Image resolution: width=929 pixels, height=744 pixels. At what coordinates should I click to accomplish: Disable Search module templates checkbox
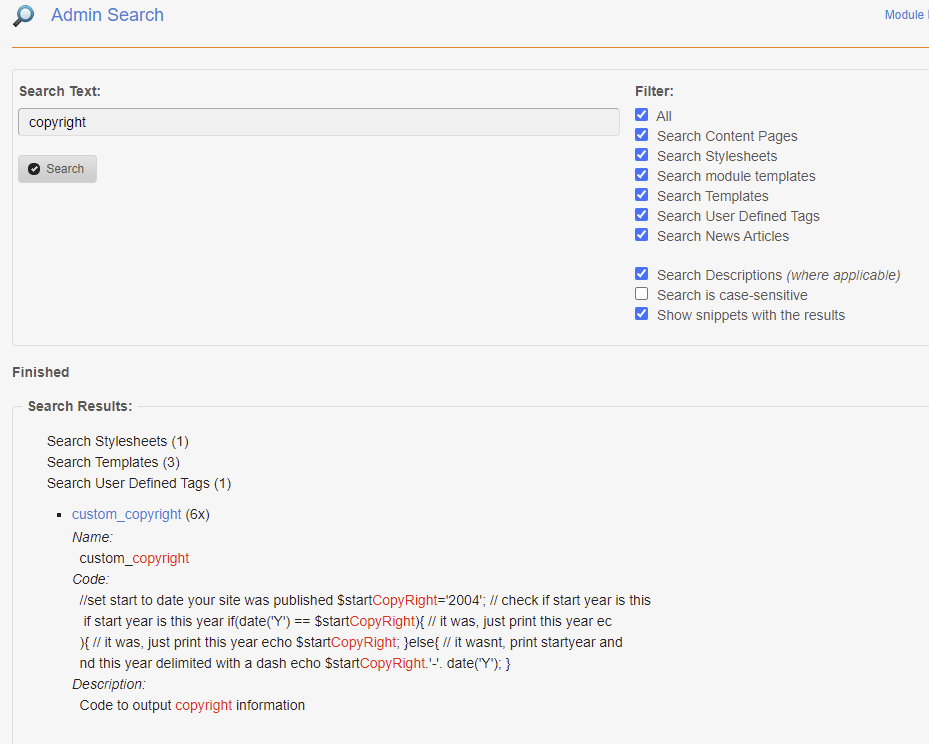tap(642, 175)
